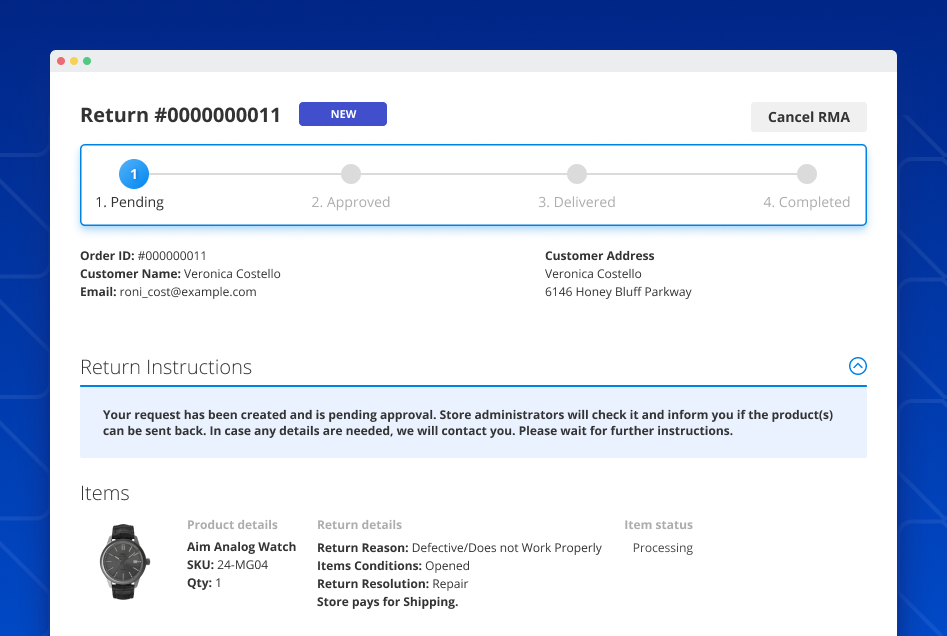Click the '4. Completed' step label
The width and height of the screenshot is (947, 636).
pos(806,202)
